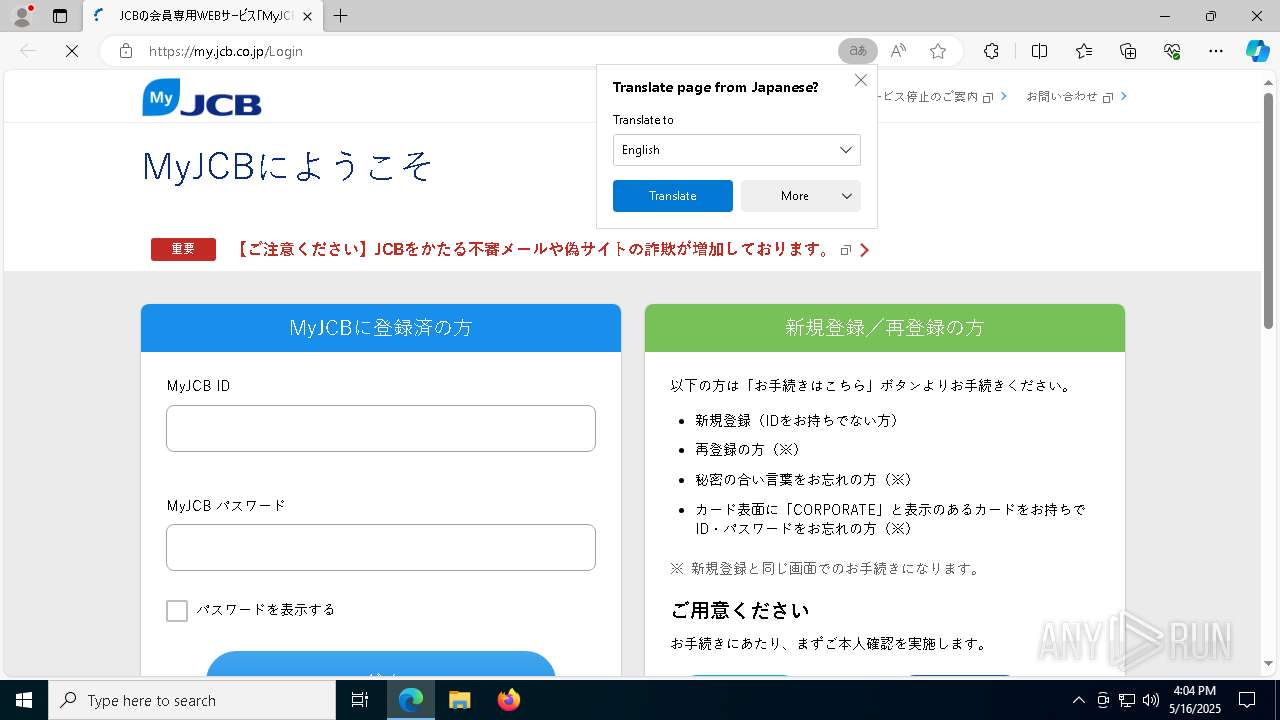1280x720 pixels.
Task: Enable Split screen icon
Action: pos(1039,51)
